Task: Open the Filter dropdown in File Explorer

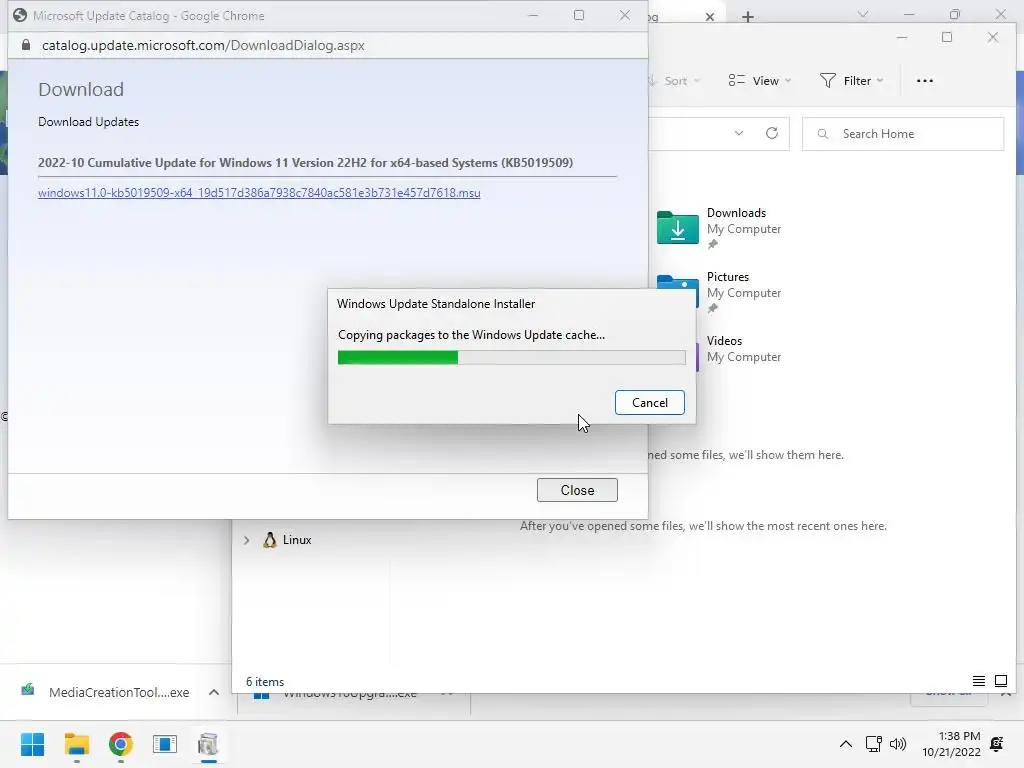Action: (852, 80)
